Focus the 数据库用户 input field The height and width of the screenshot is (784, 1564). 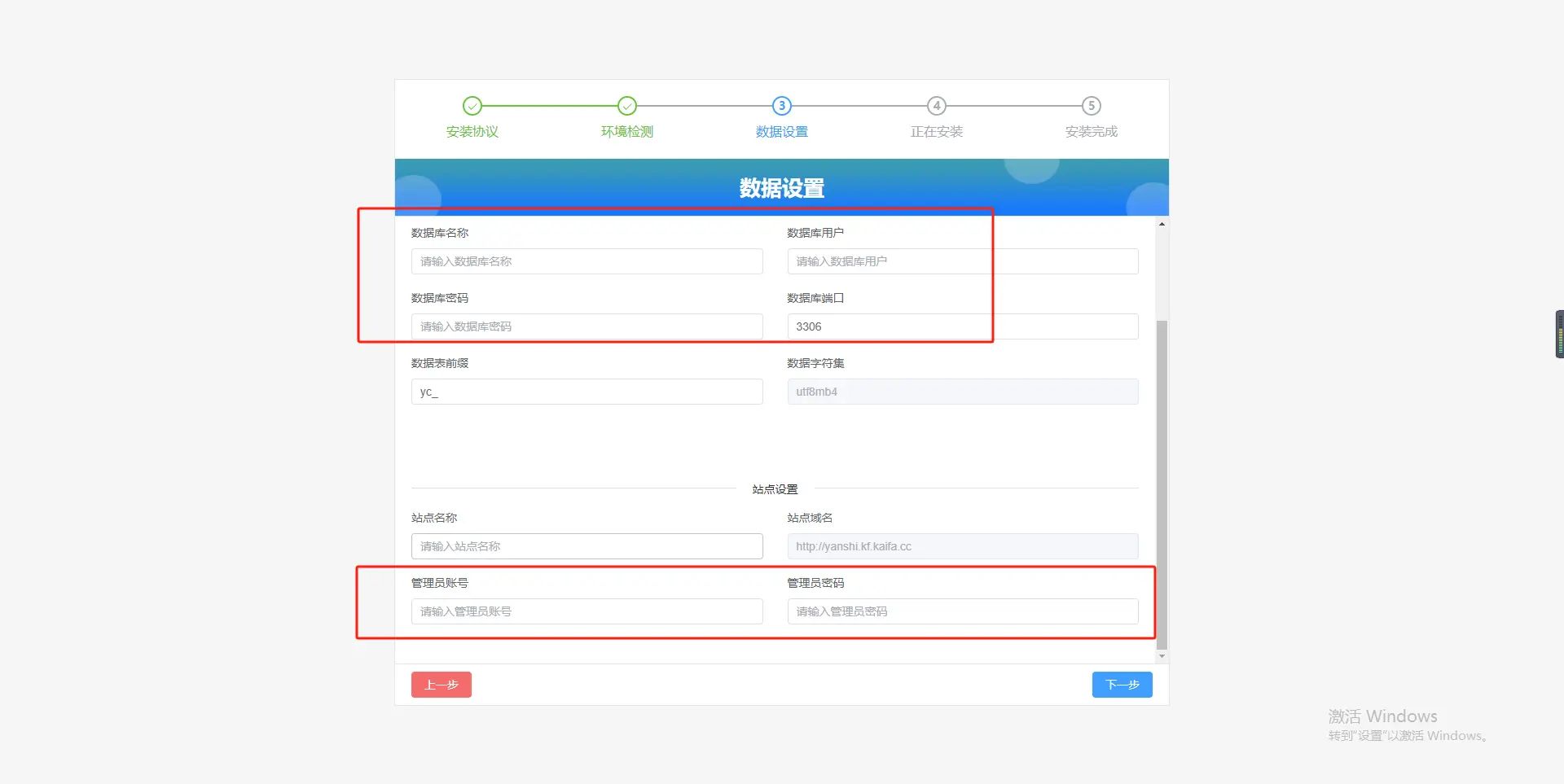coord(963,261)
